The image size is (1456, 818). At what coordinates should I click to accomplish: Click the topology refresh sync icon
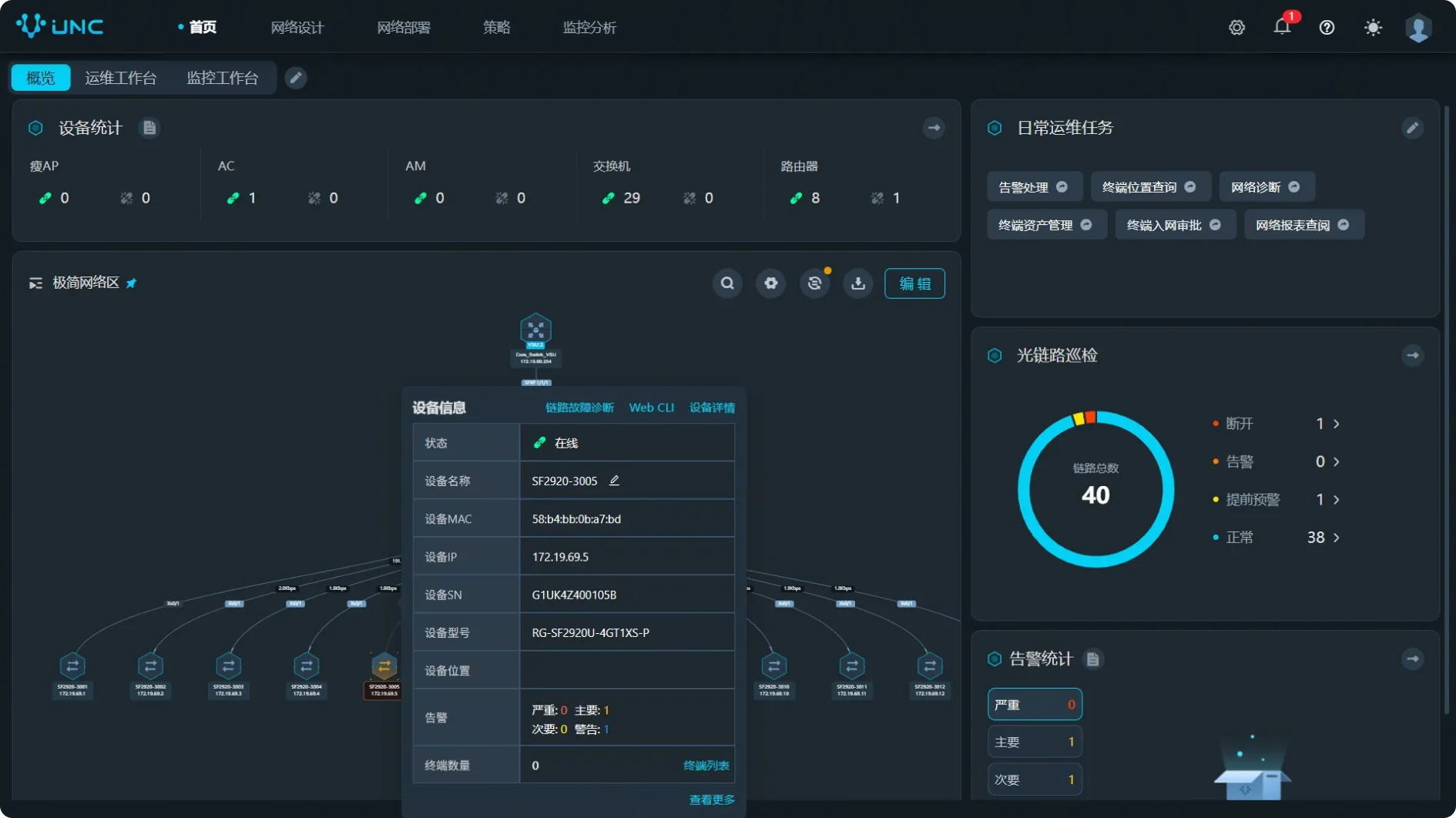pyautogui.click(x=814, y=283)
